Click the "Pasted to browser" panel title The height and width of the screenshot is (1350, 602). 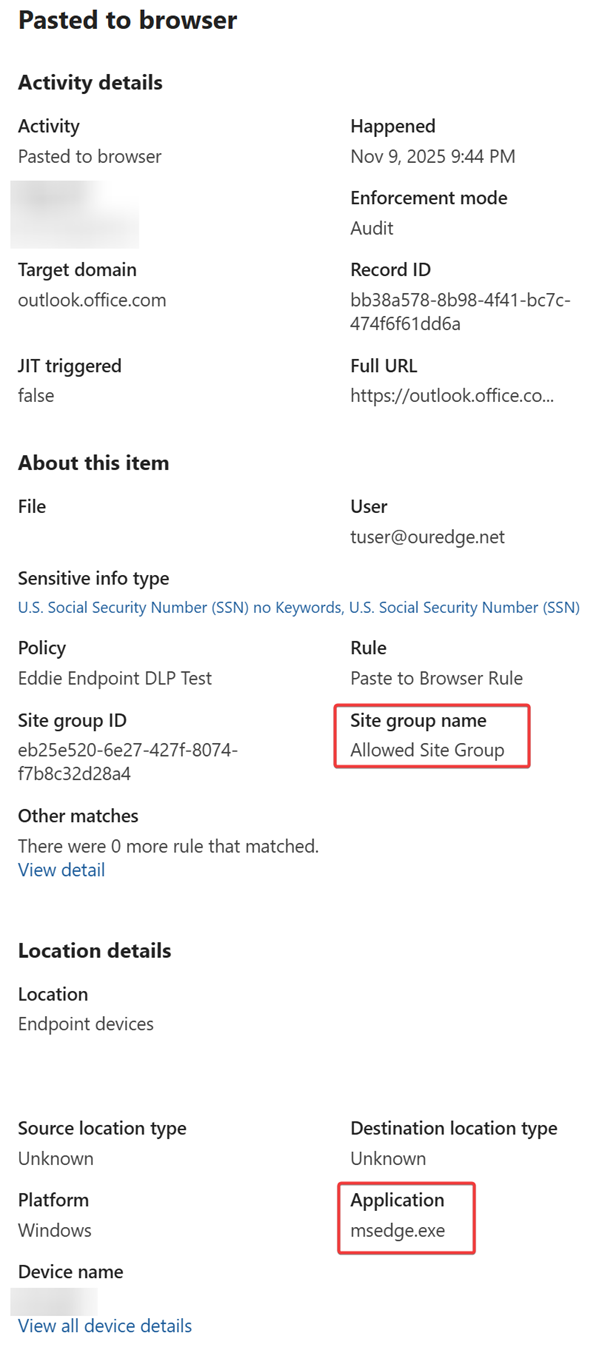pyautogui.click(x=127, y=20)
